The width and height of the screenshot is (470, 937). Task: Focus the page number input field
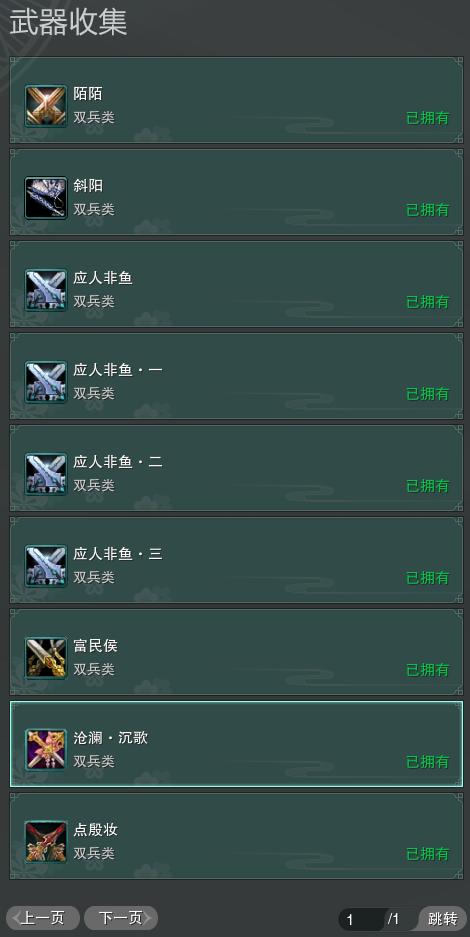[x=362, y=919]
